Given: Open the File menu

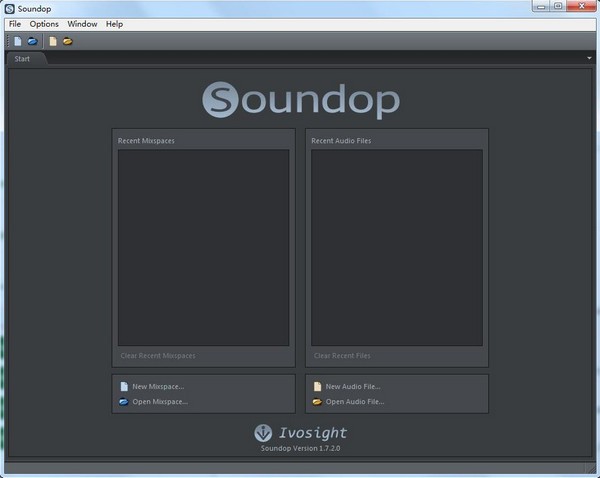Looking at the screenshot, I should 15,24.
